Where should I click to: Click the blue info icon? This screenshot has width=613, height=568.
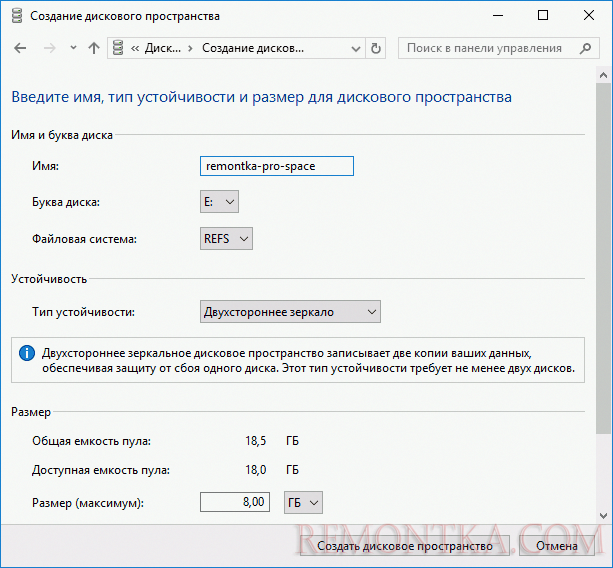point(27,353)
